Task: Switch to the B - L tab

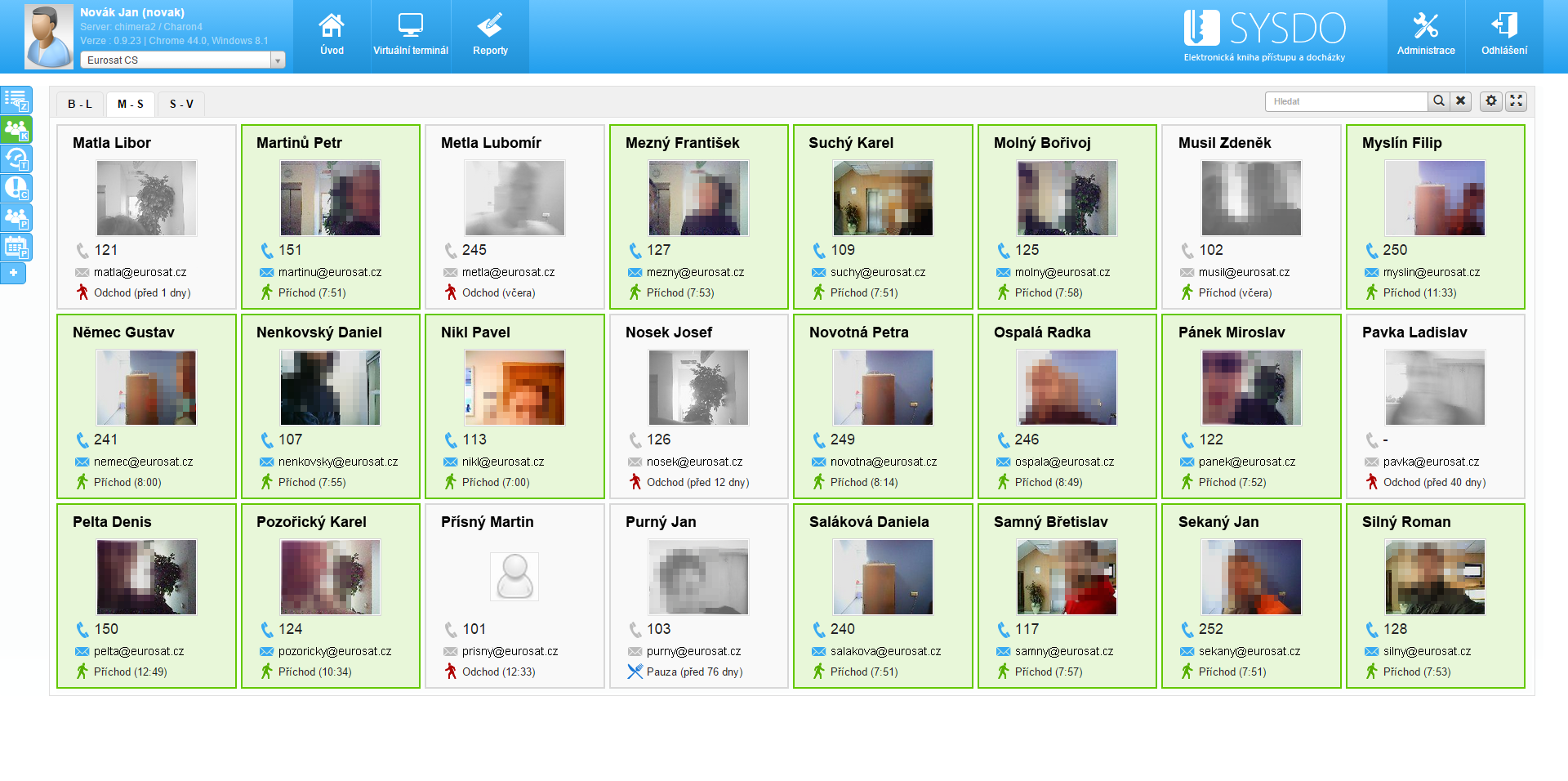Action: pyautogui.click(x=80, y=104)
